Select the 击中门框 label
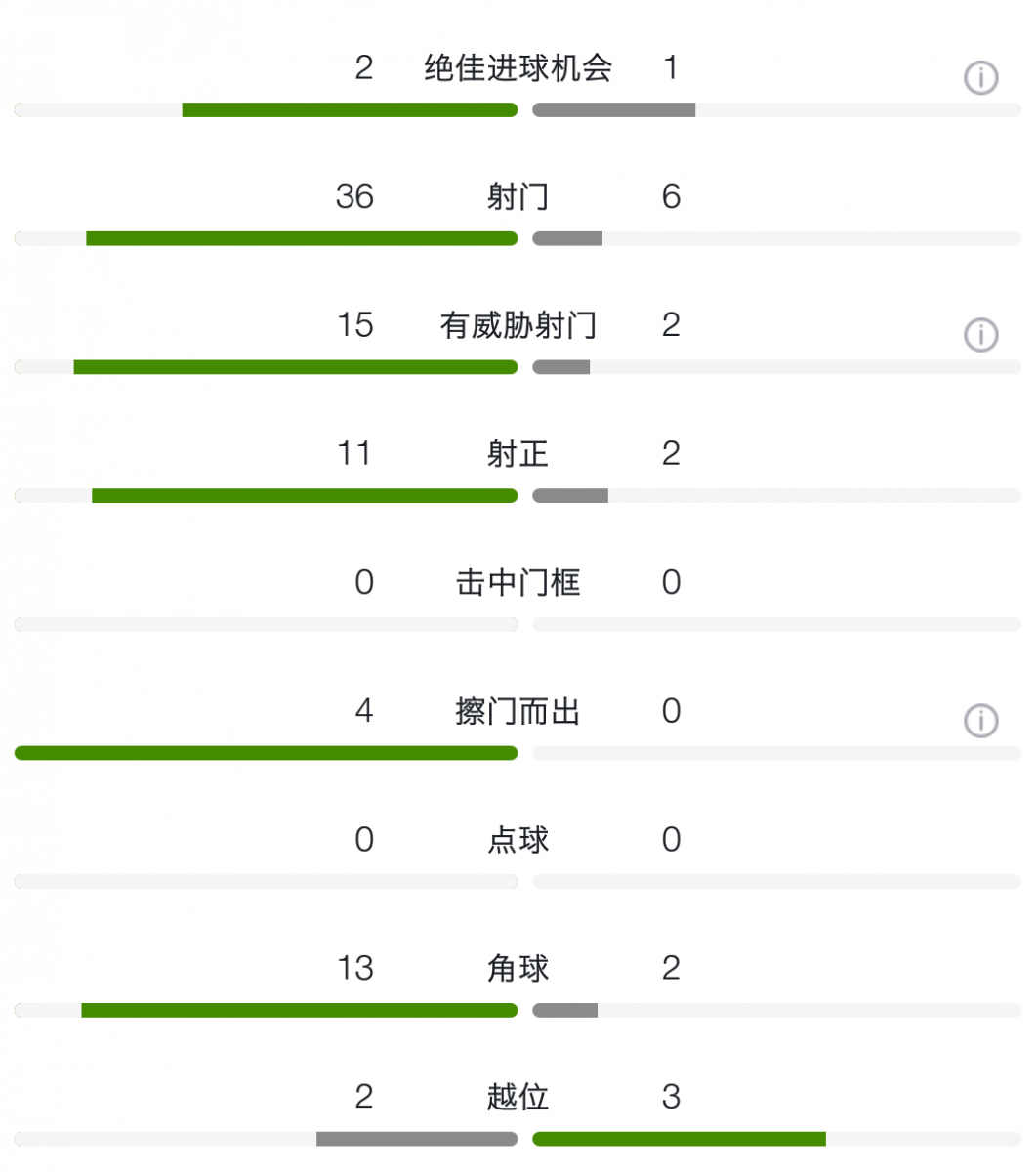 click(518, 583)
